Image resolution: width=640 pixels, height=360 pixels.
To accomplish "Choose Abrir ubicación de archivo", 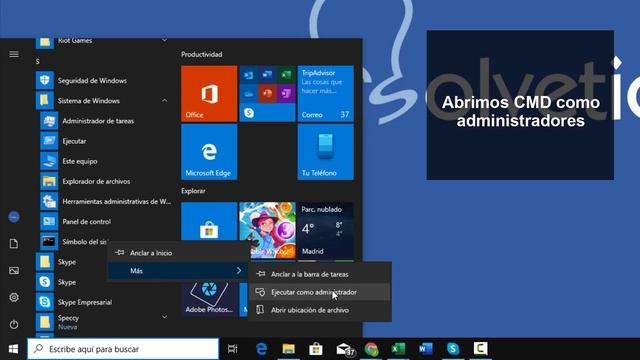I will [x=320, y=310].
